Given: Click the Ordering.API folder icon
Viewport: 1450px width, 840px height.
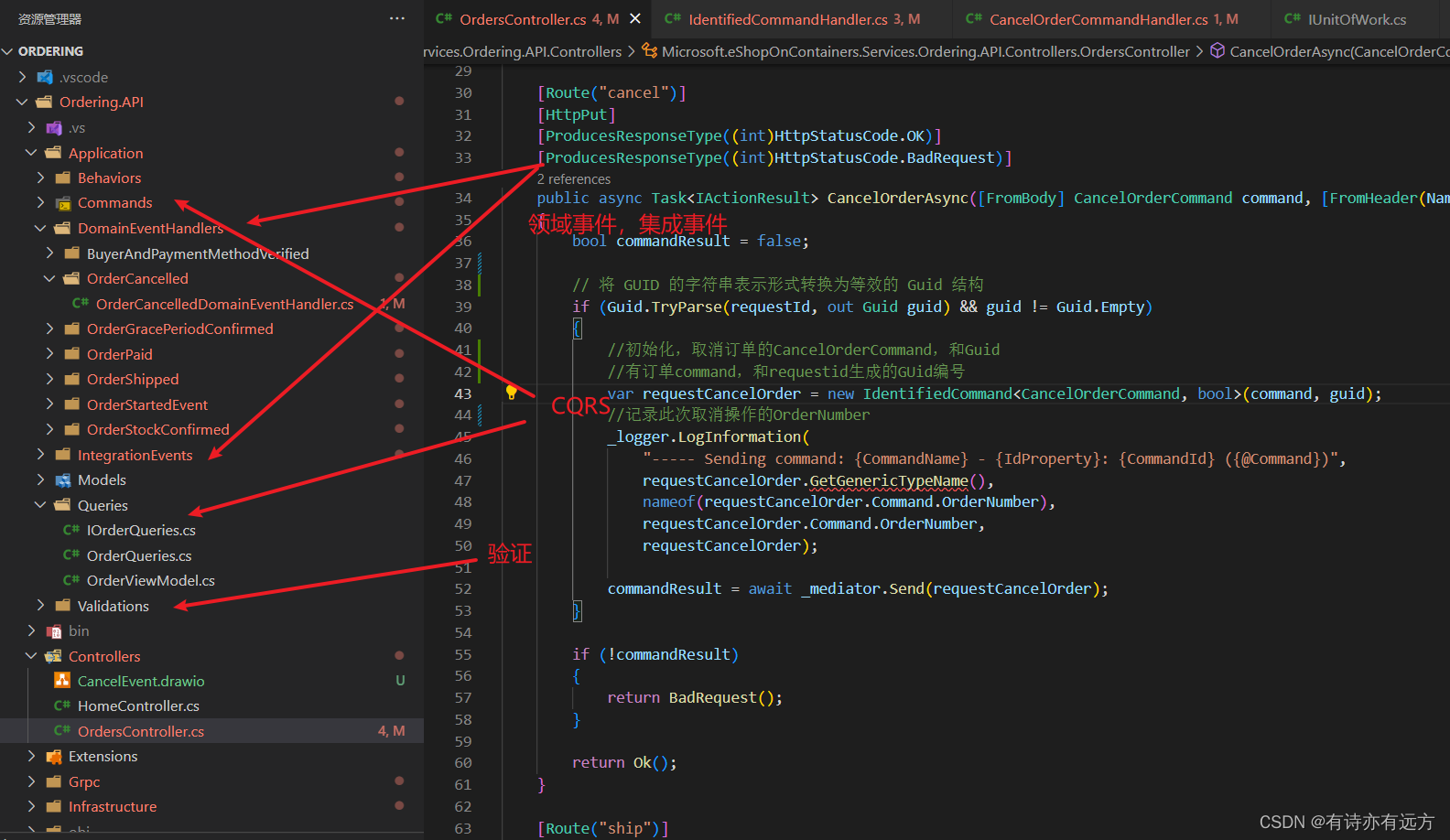Looking at the screenshot, I should click(44, 102).
